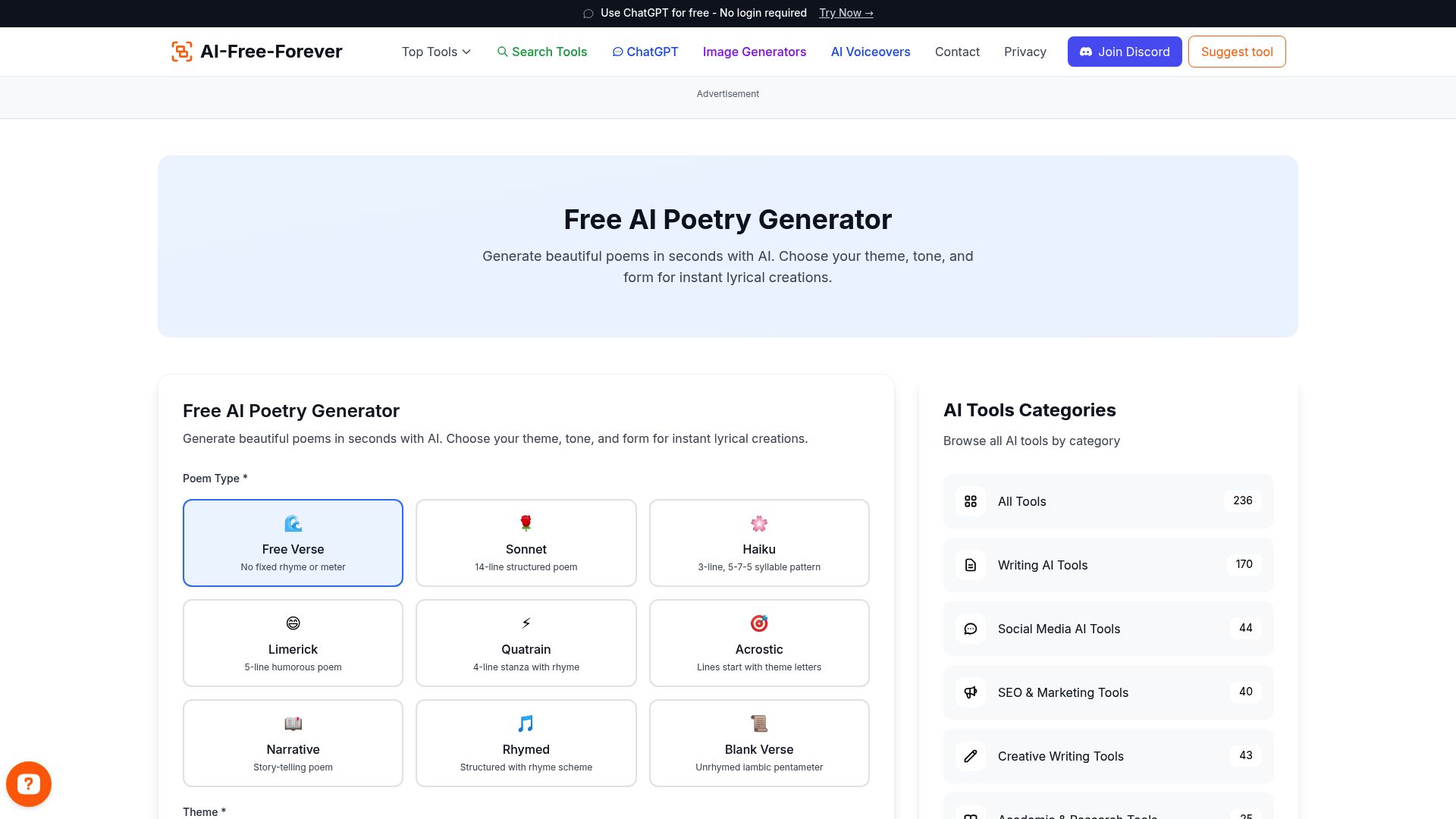The width and height of the screenshot is (1456, 819).
Task: Click the Try Now link in the banner
Action: (x=845, y=13)
